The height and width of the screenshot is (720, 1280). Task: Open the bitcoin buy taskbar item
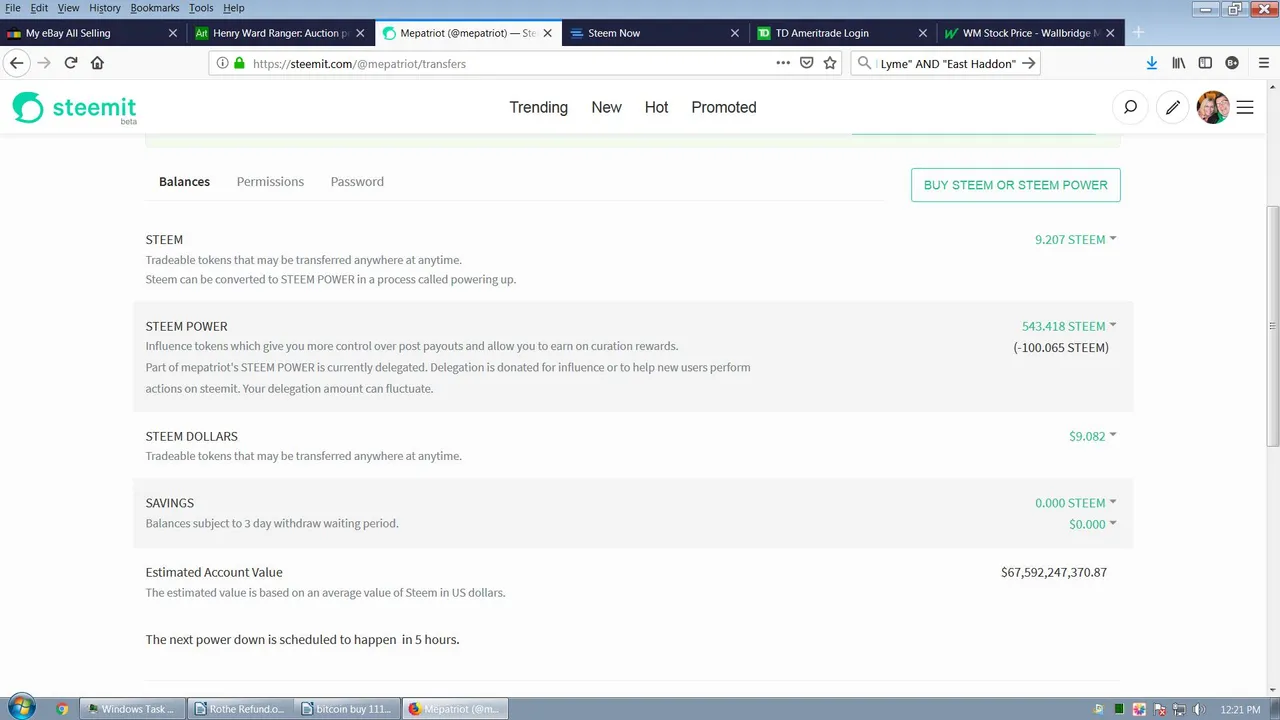(x=346, y=709)
